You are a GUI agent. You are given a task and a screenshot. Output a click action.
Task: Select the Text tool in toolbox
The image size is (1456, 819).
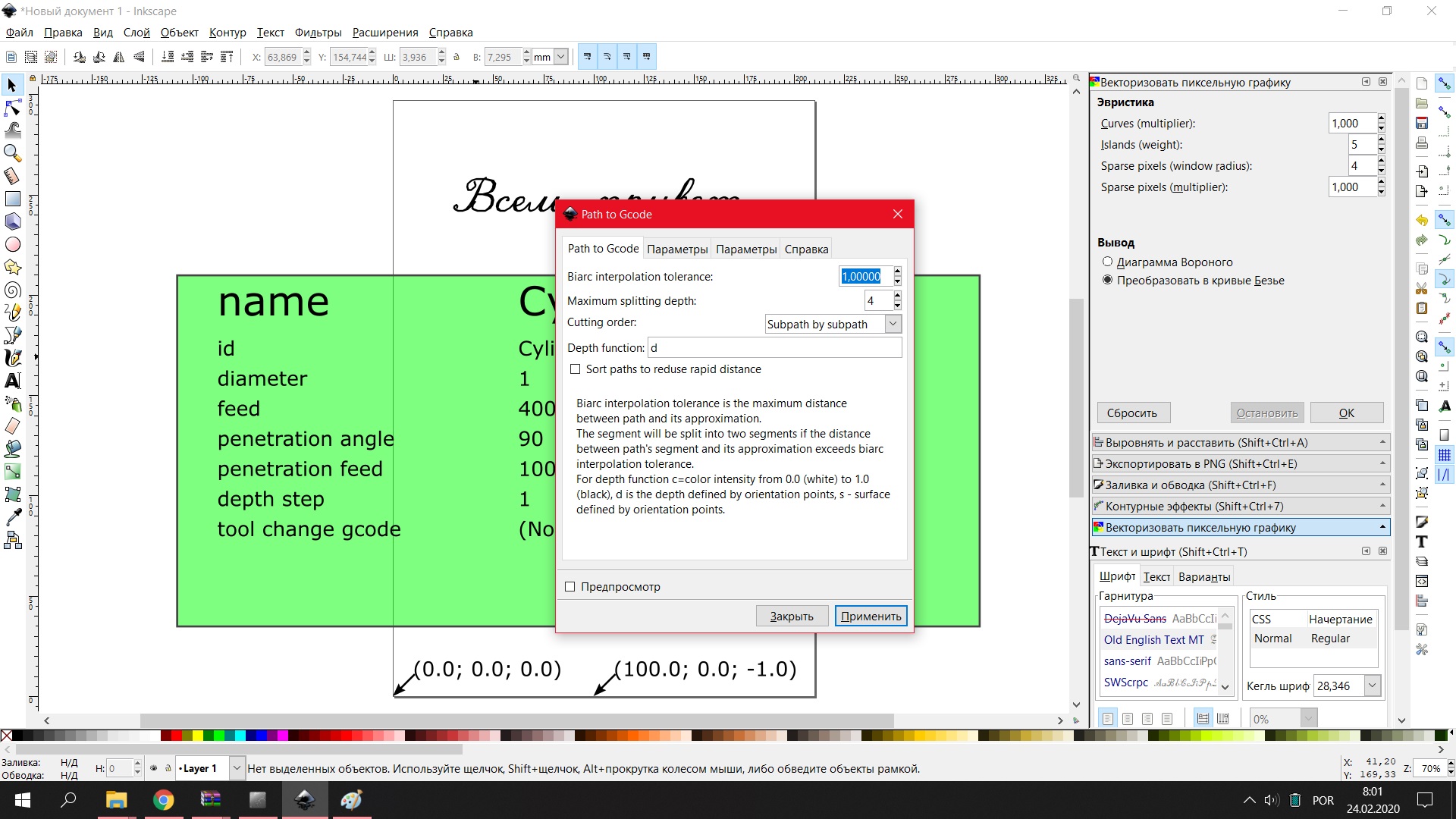(x=13, y=381)
